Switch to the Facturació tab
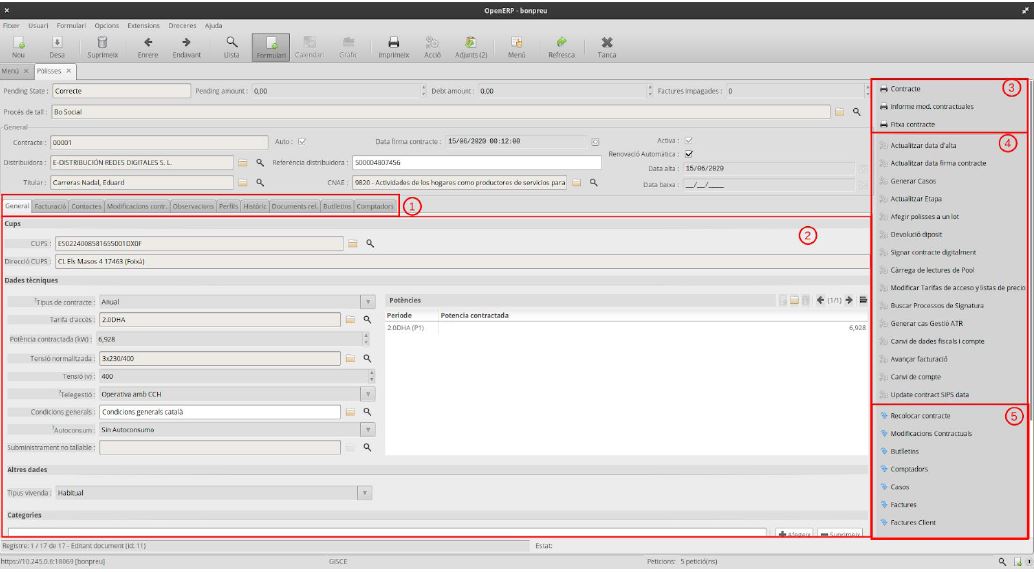 (x=50, y=206)
